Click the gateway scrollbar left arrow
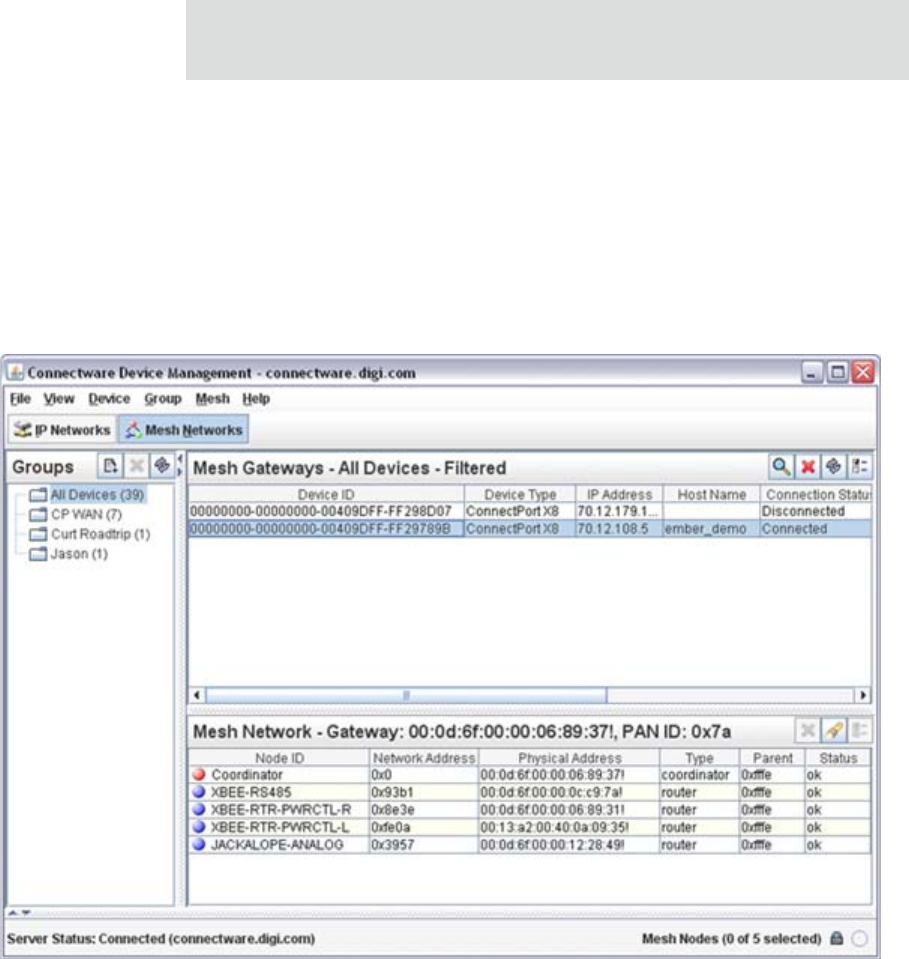The height and width of the screenshot is (959, 909). [x=196, y=695]
